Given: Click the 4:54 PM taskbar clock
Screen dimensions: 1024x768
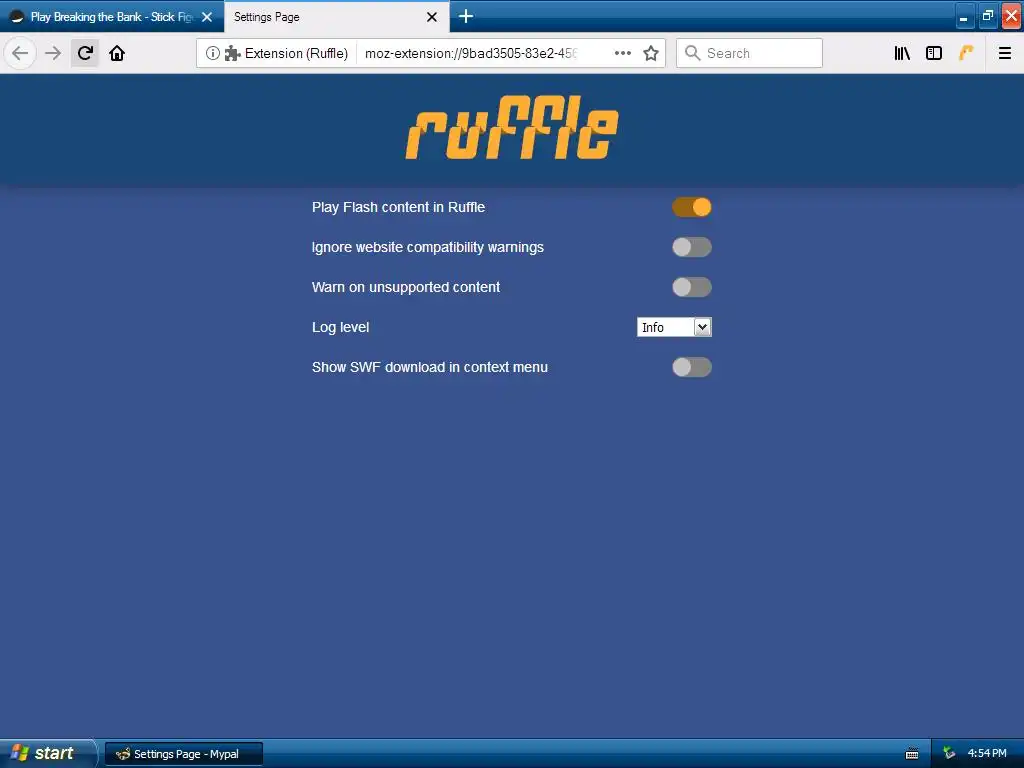Looking at the screenshot, I should point(987,754).
